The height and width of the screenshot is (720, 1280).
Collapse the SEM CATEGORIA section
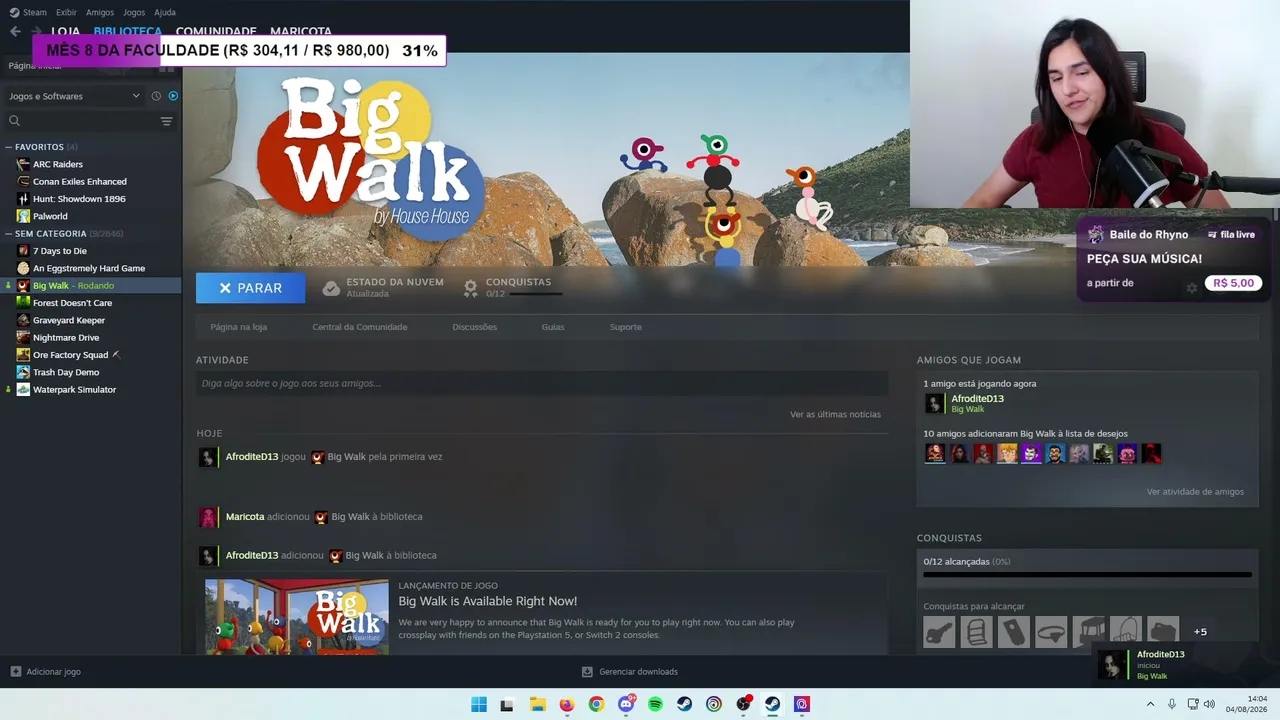click(9, 234)
